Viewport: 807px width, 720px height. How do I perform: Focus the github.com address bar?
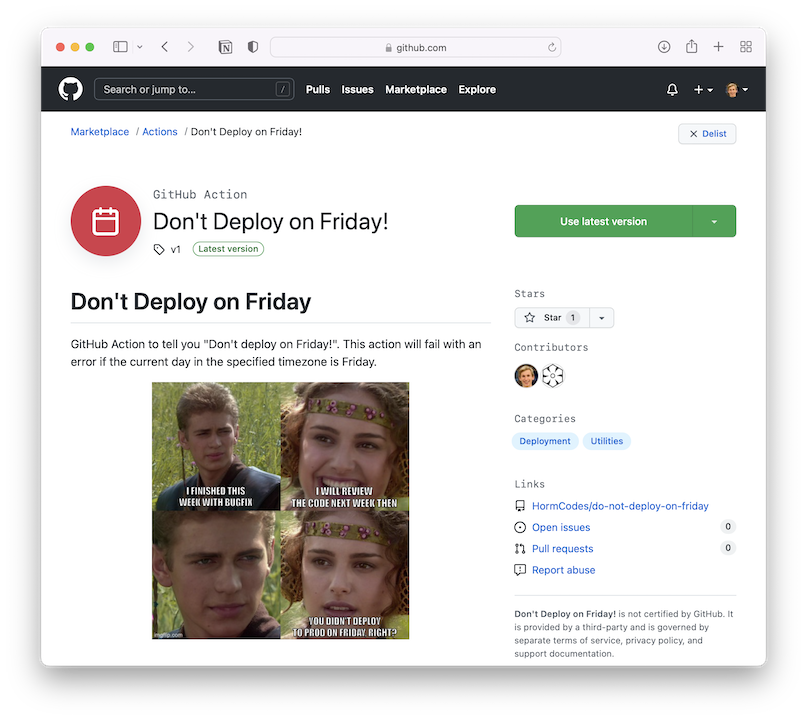pyautogui.click(x=415, y=47)
